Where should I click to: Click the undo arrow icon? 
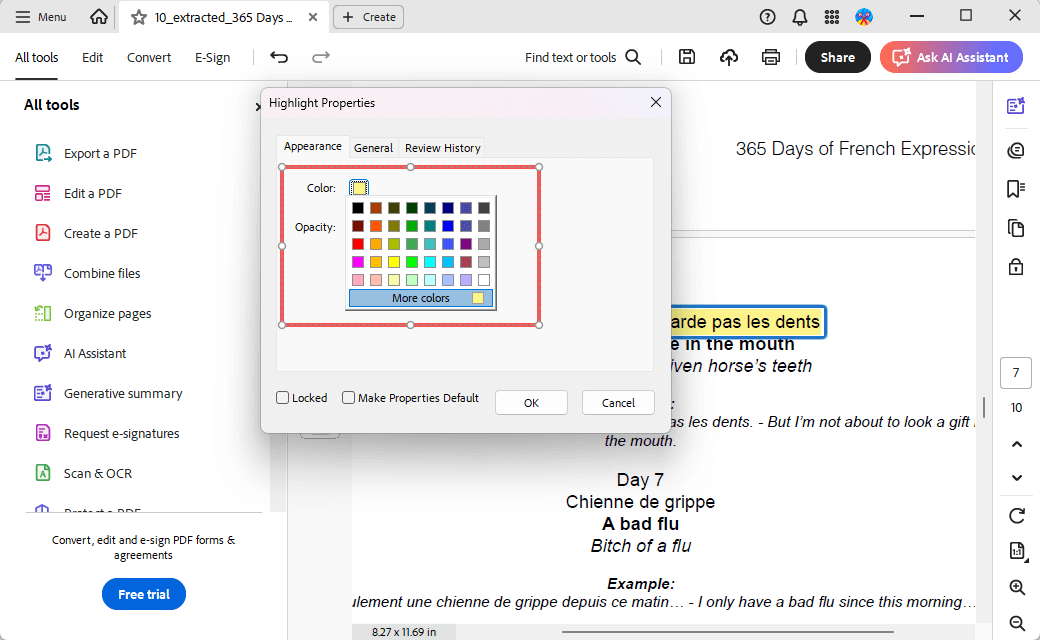pyautogui.click(x=279, y=57)
